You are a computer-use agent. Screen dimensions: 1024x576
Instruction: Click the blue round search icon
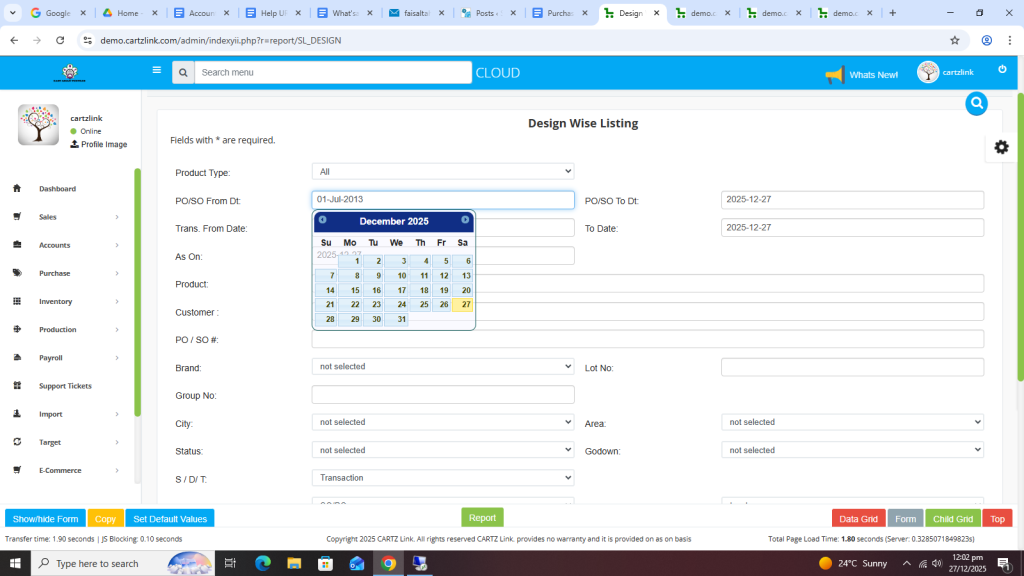(976, 103)
